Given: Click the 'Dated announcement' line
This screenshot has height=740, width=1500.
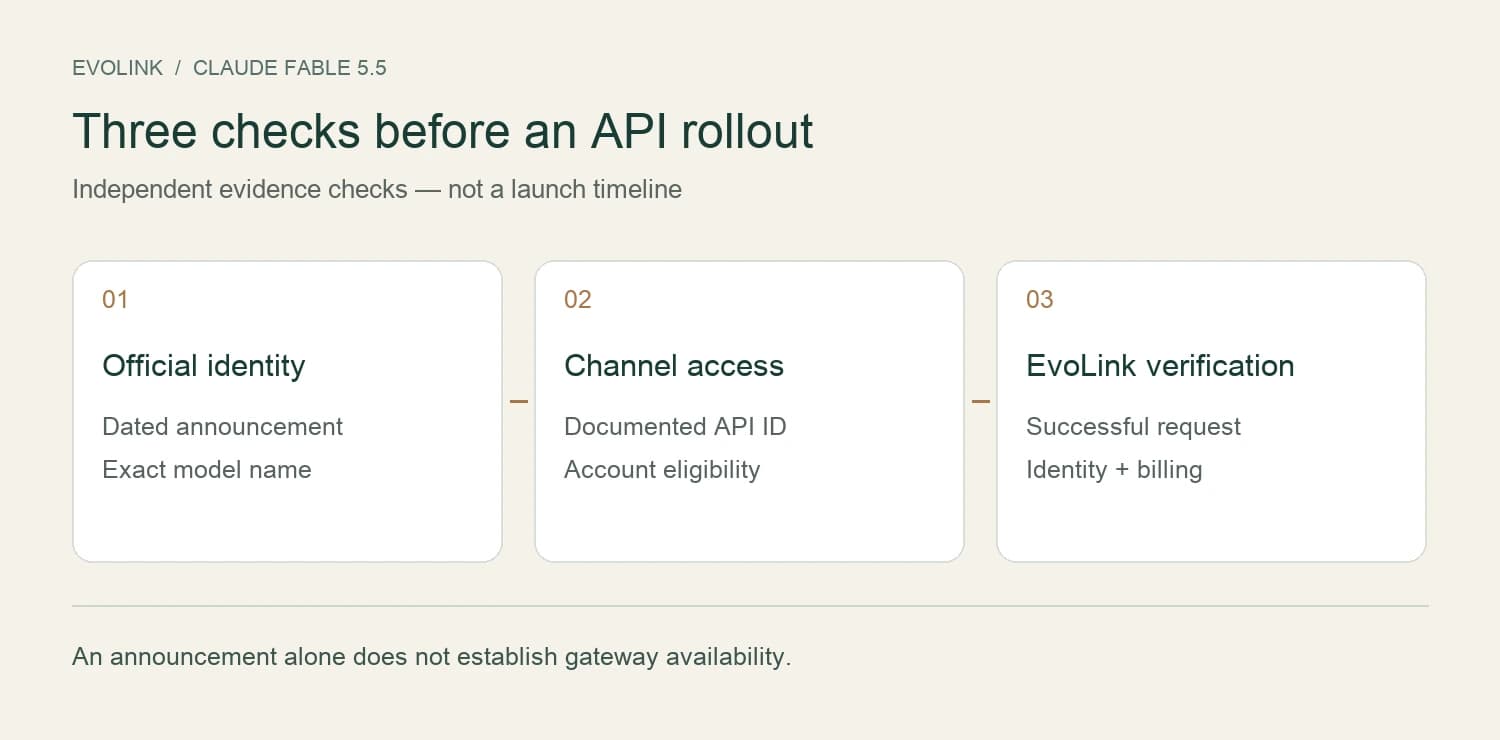Looking at the screenshot, I should click(x=223, y=427).
